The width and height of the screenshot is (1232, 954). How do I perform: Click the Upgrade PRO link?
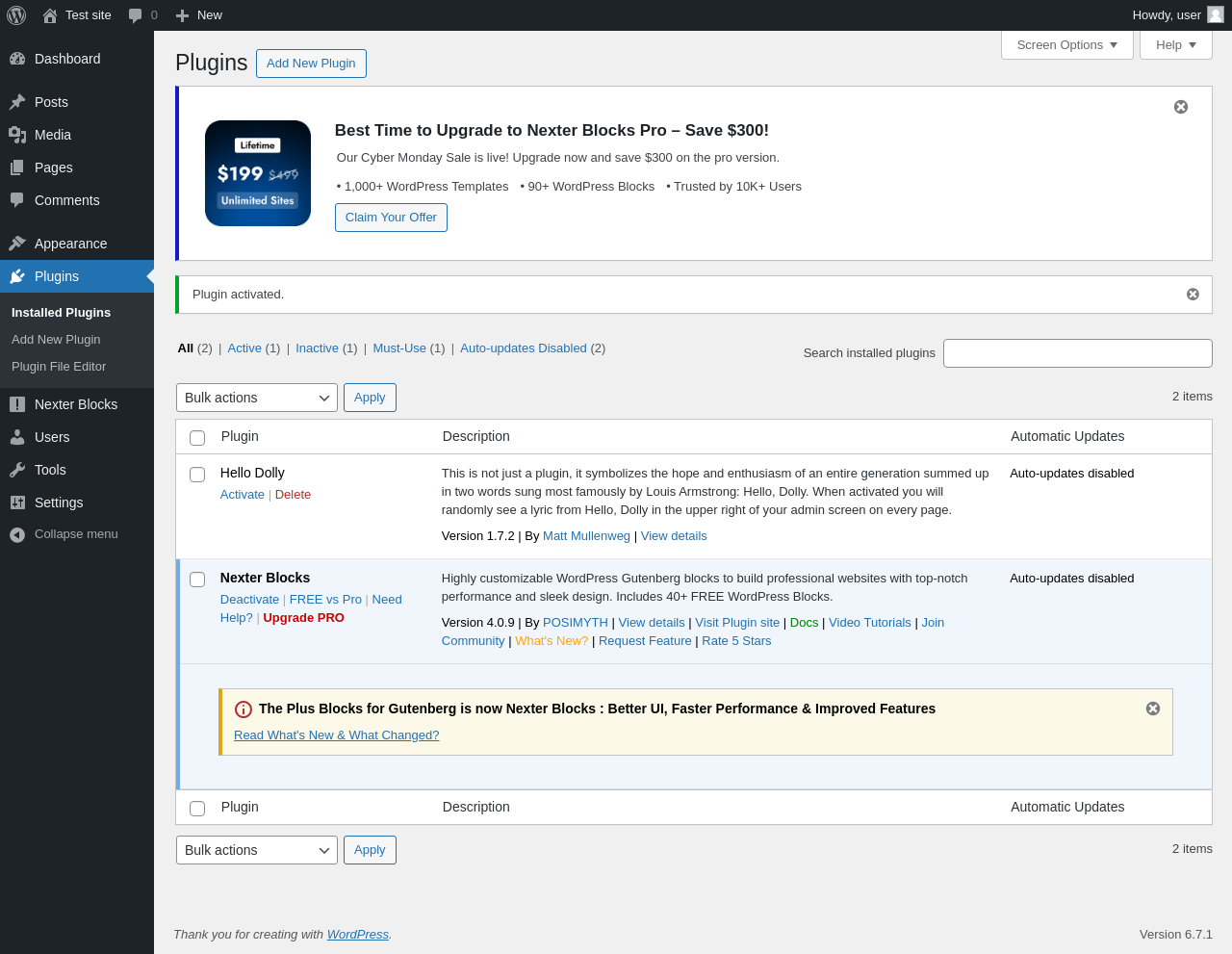click(303, 618)
